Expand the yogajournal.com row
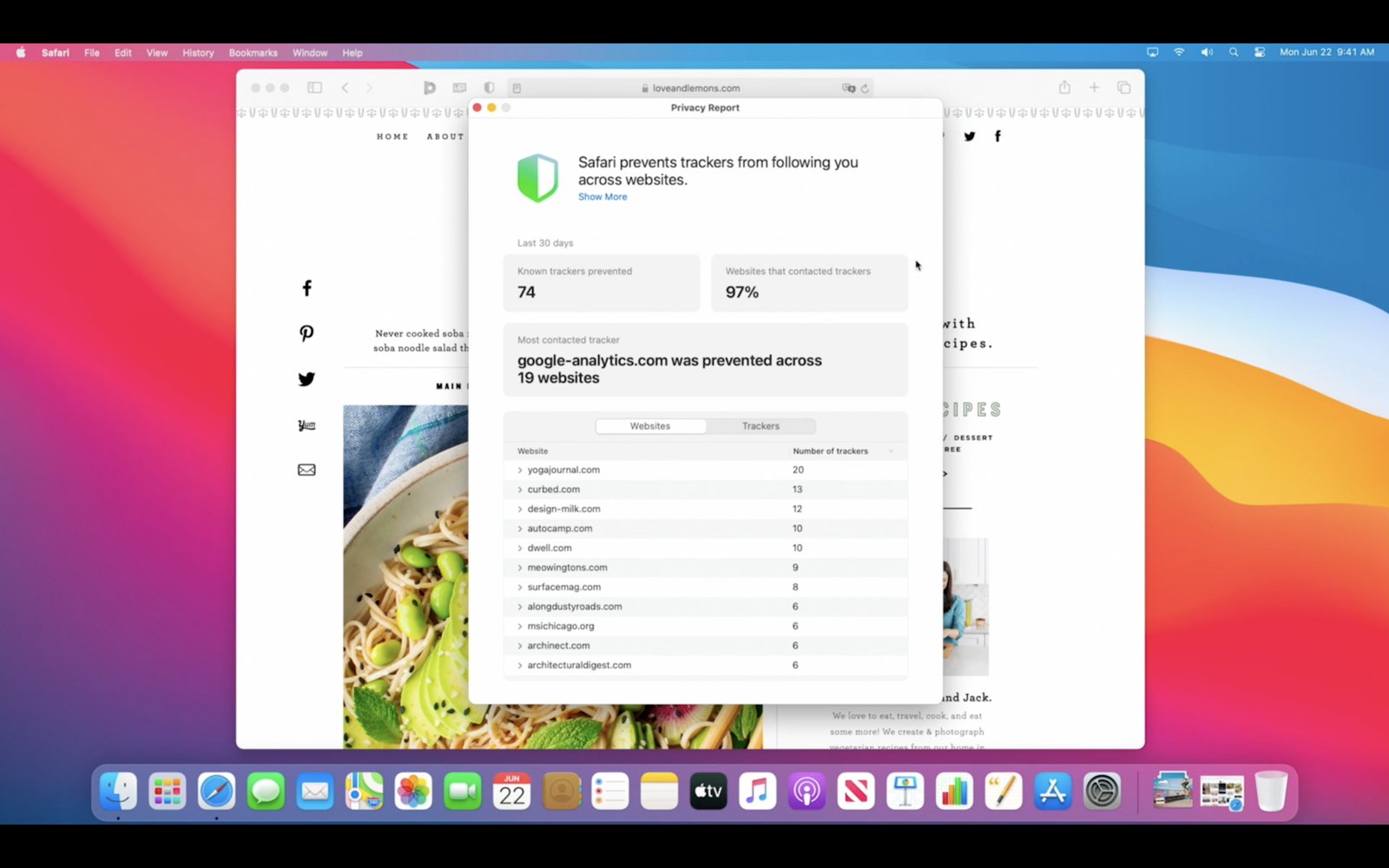The width and height of the screenshot is (1389, 868). pos(705,470)
